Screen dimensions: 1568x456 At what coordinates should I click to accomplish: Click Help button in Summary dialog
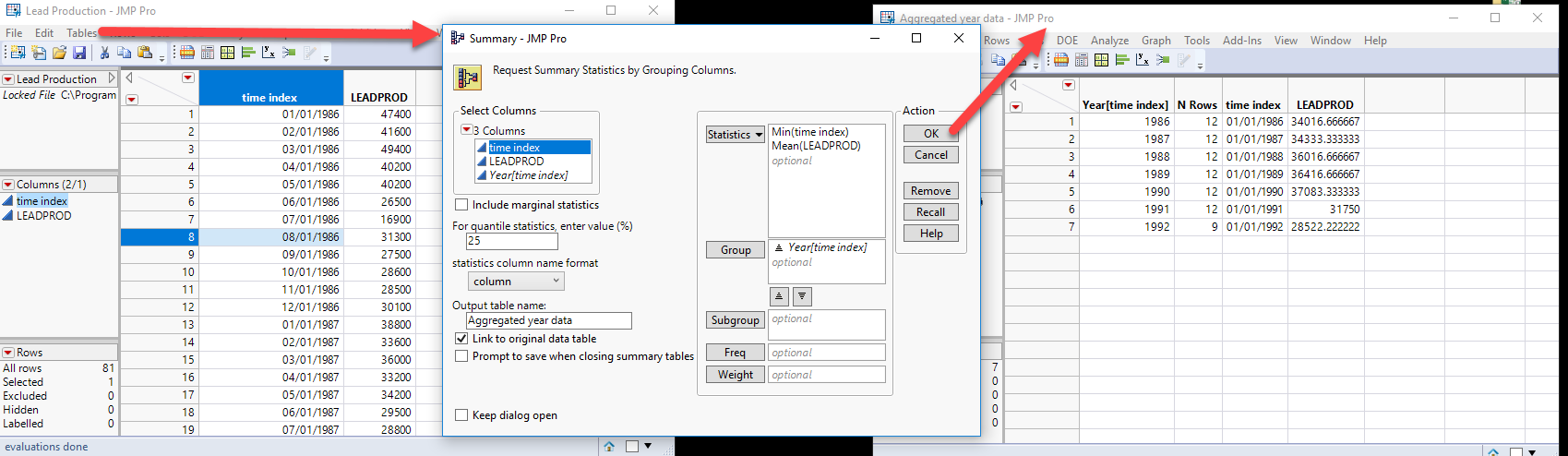tap(931, 234)
